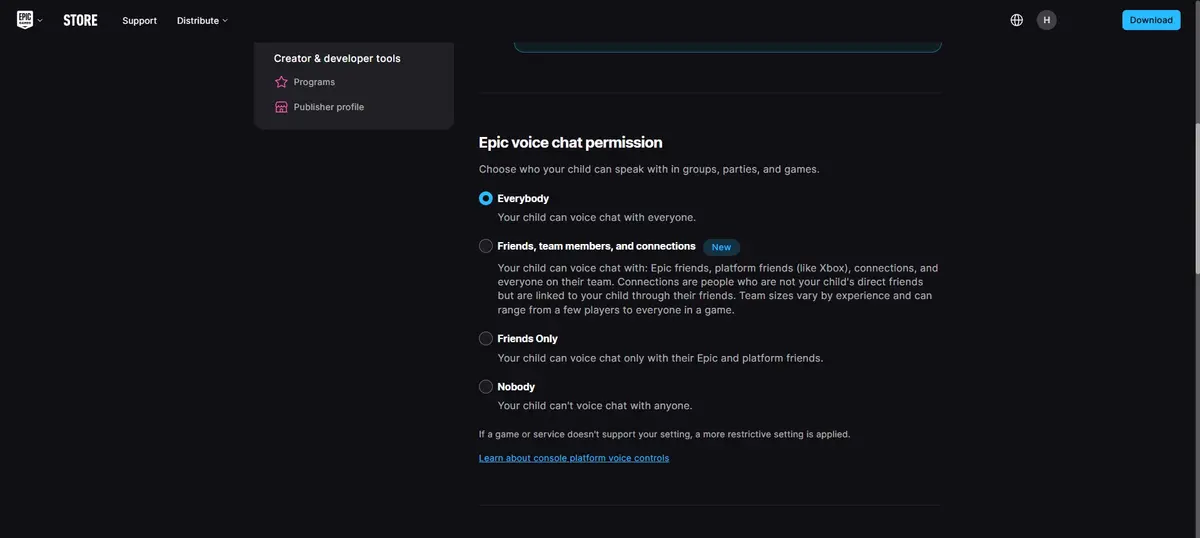Open the globe language selector icon
This screenshot has height=538, width=1200.
coord(1017,20)
